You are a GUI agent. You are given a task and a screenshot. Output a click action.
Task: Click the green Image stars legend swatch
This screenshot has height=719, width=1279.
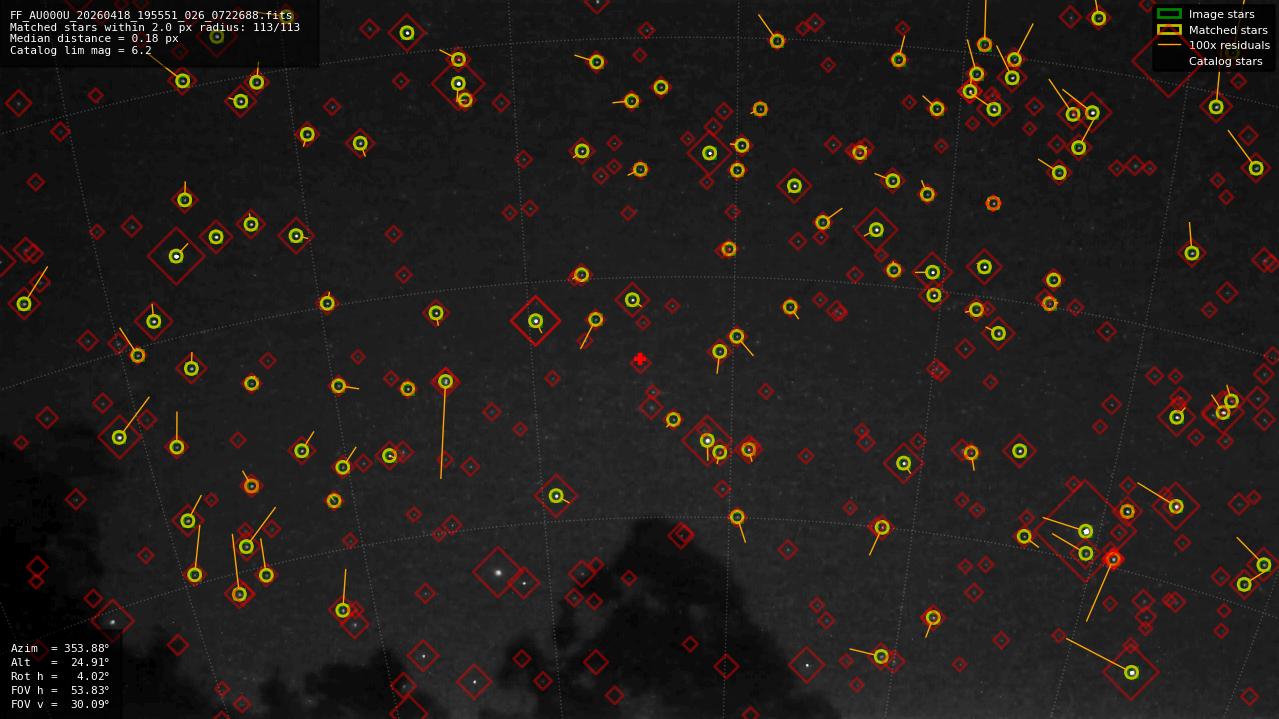coord(1169,14)
